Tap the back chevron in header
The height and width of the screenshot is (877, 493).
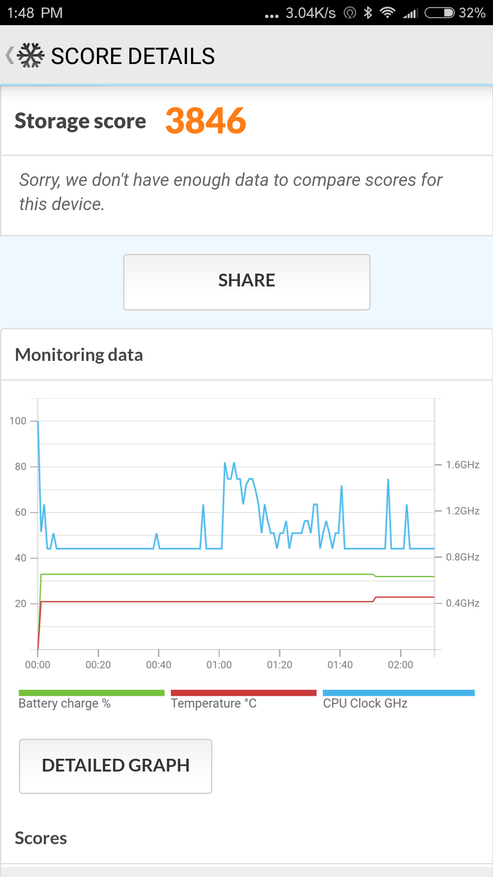9,56
